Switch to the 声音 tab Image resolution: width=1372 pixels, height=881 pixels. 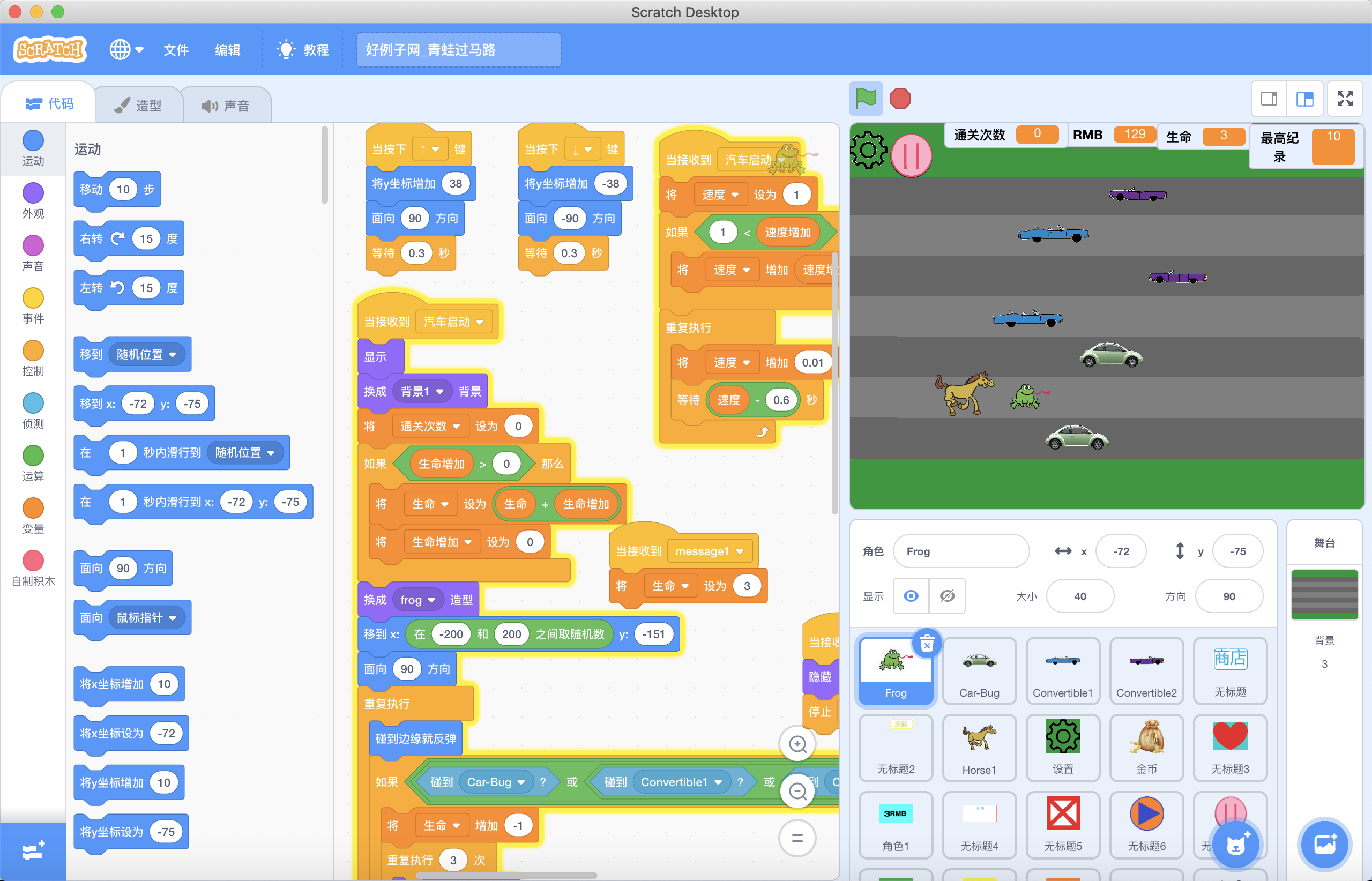click(226, 105)
